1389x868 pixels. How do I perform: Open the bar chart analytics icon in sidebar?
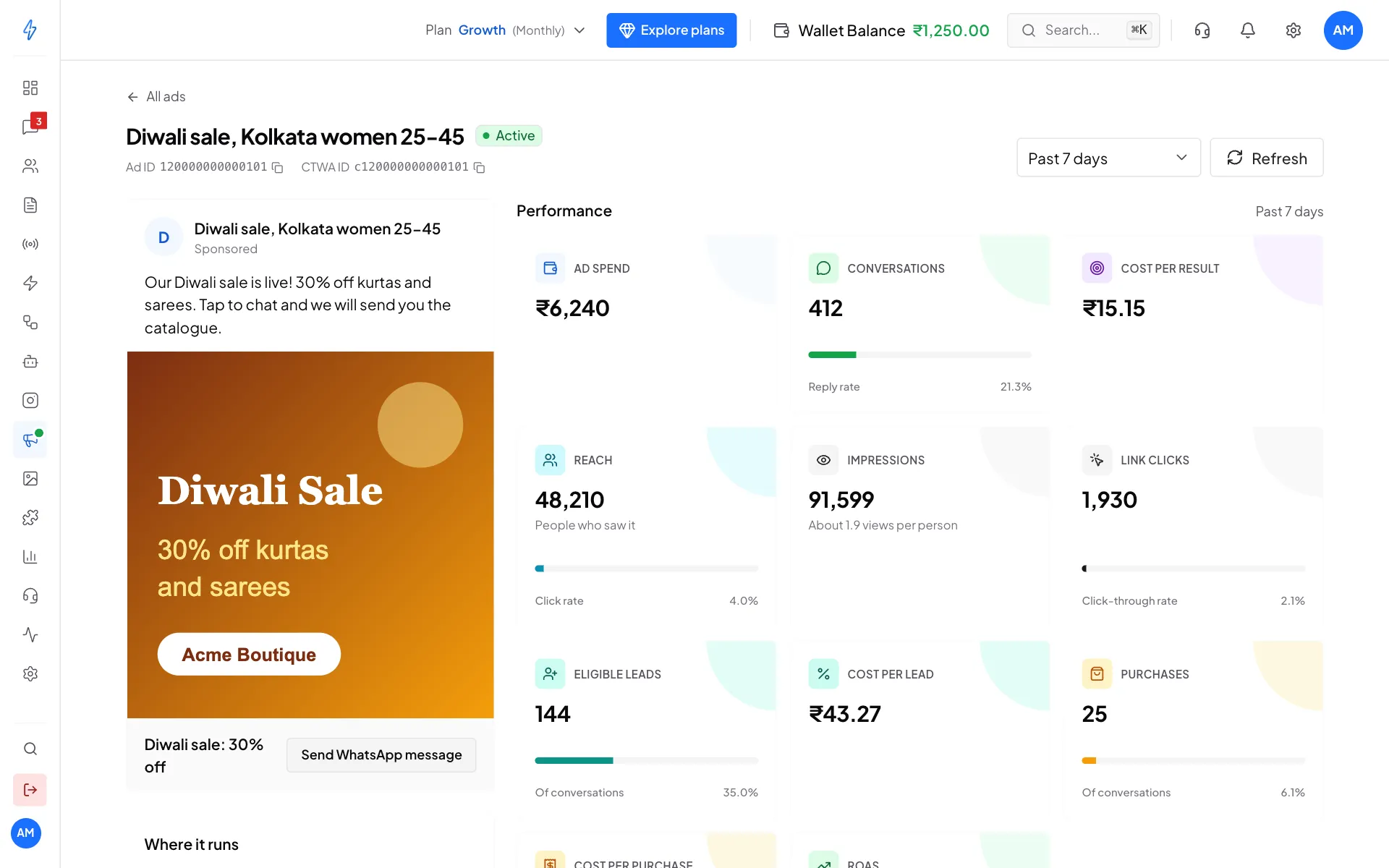click(x=30, y=556)
